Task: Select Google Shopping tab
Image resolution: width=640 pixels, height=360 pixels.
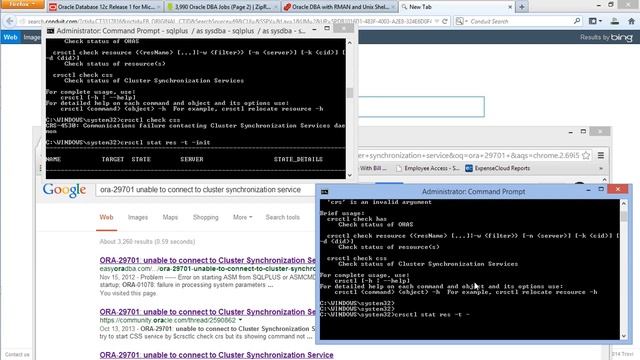Action: pyautogui.click(x=205, y=217)
